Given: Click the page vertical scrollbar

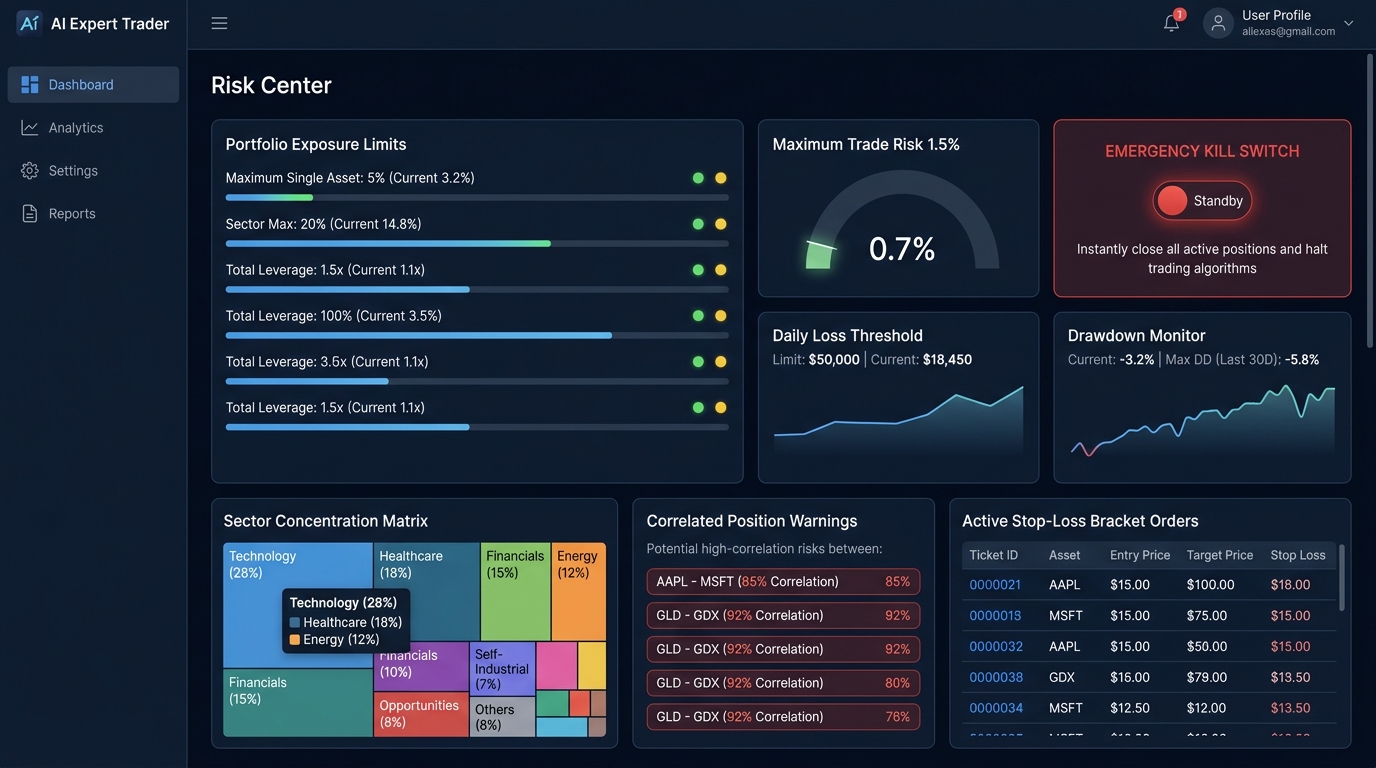Looking at the screenshot, I should tap(1370, 200).
